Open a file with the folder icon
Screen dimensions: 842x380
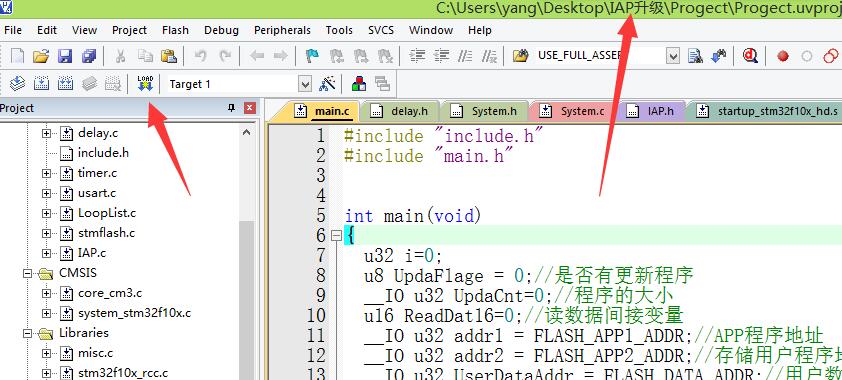click(41, 56)
